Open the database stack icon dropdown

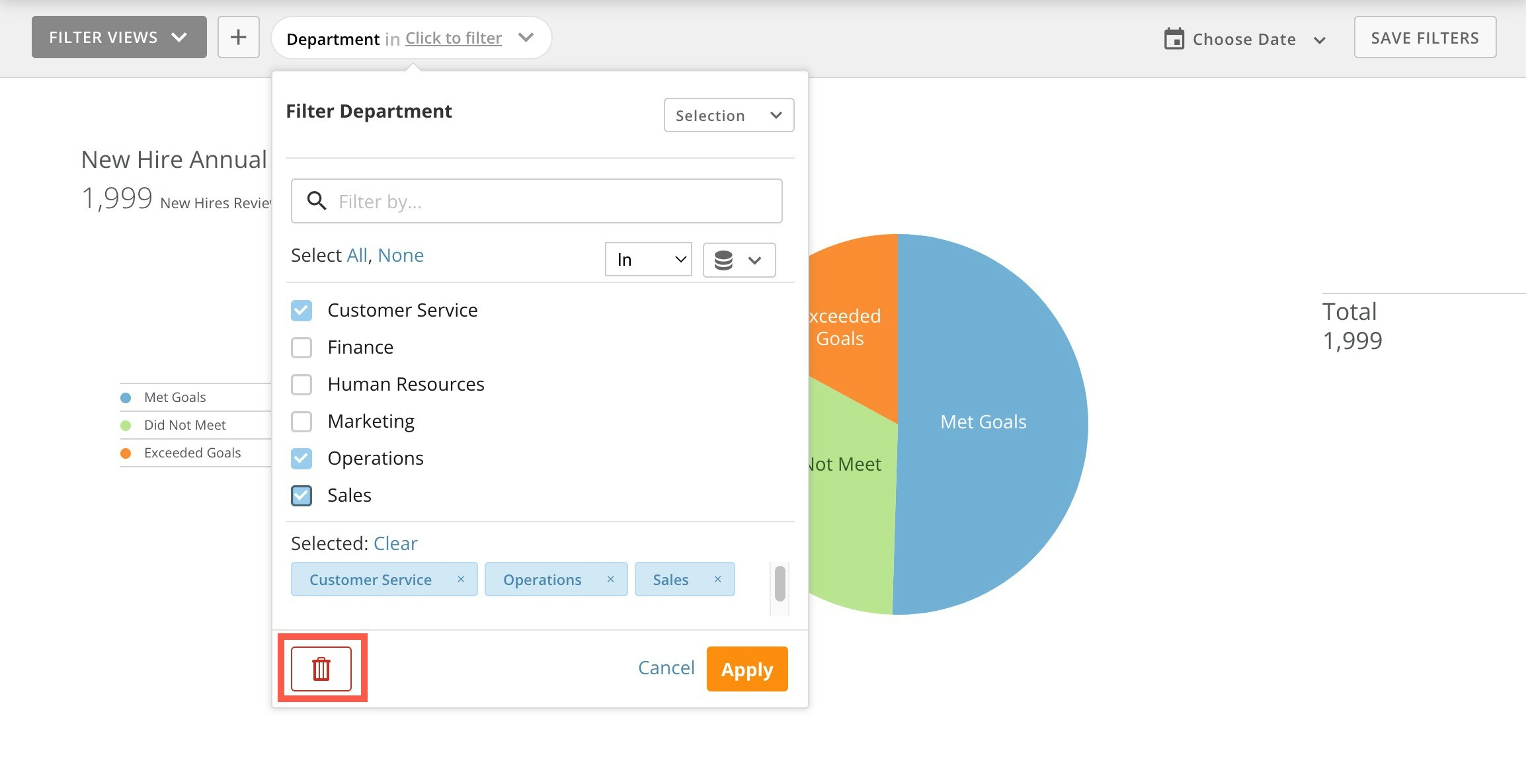click(739, 260)
